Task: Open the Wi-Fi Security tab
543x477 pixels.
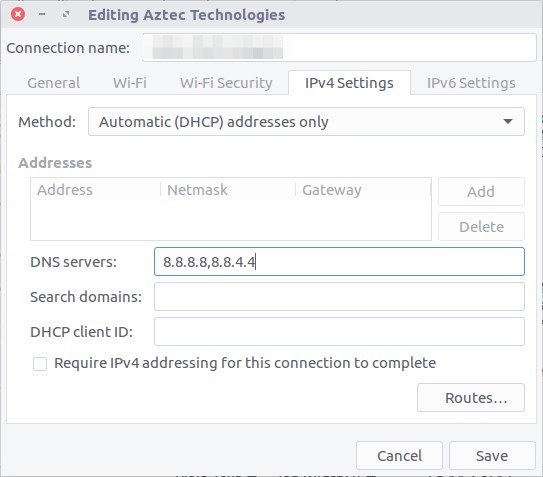Action: pyautogui.click(x=226, y=83)
